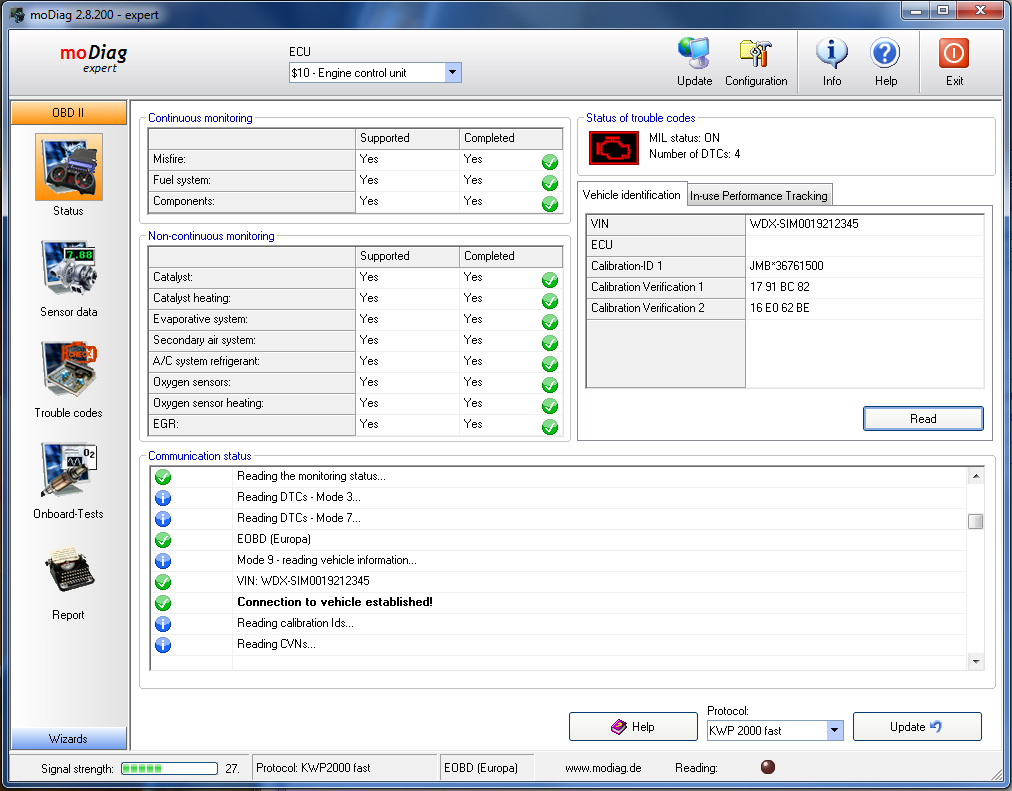The width and height of the screenshot is (1012, 791).
Task: Click the Oxygen sensor heating row label
Action: click(x=252, y=403)
